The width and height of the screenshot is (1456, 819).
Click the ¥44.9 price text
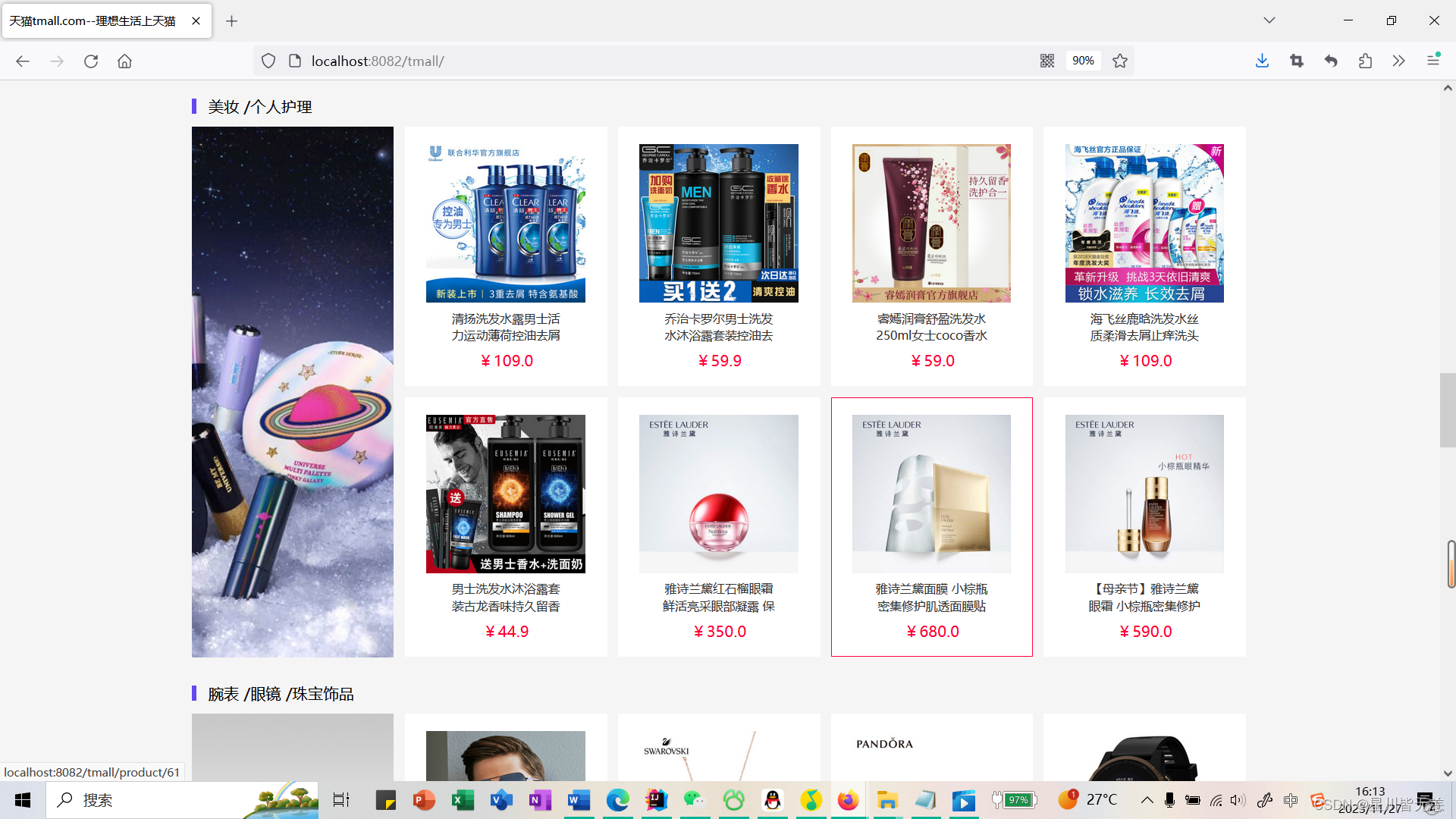(x=507, y=632)
